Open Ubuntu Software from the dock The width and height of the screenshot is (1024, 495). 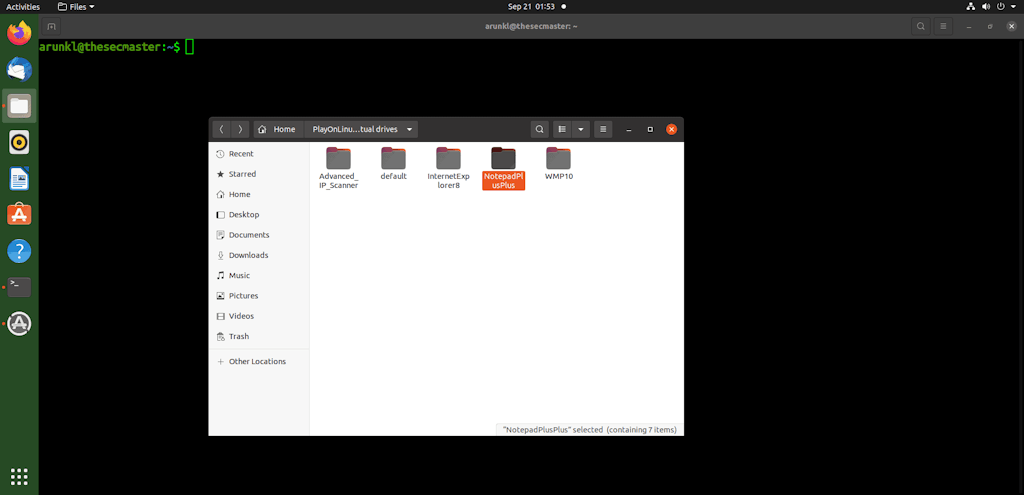pyautogui.click(x=20, y=214)
